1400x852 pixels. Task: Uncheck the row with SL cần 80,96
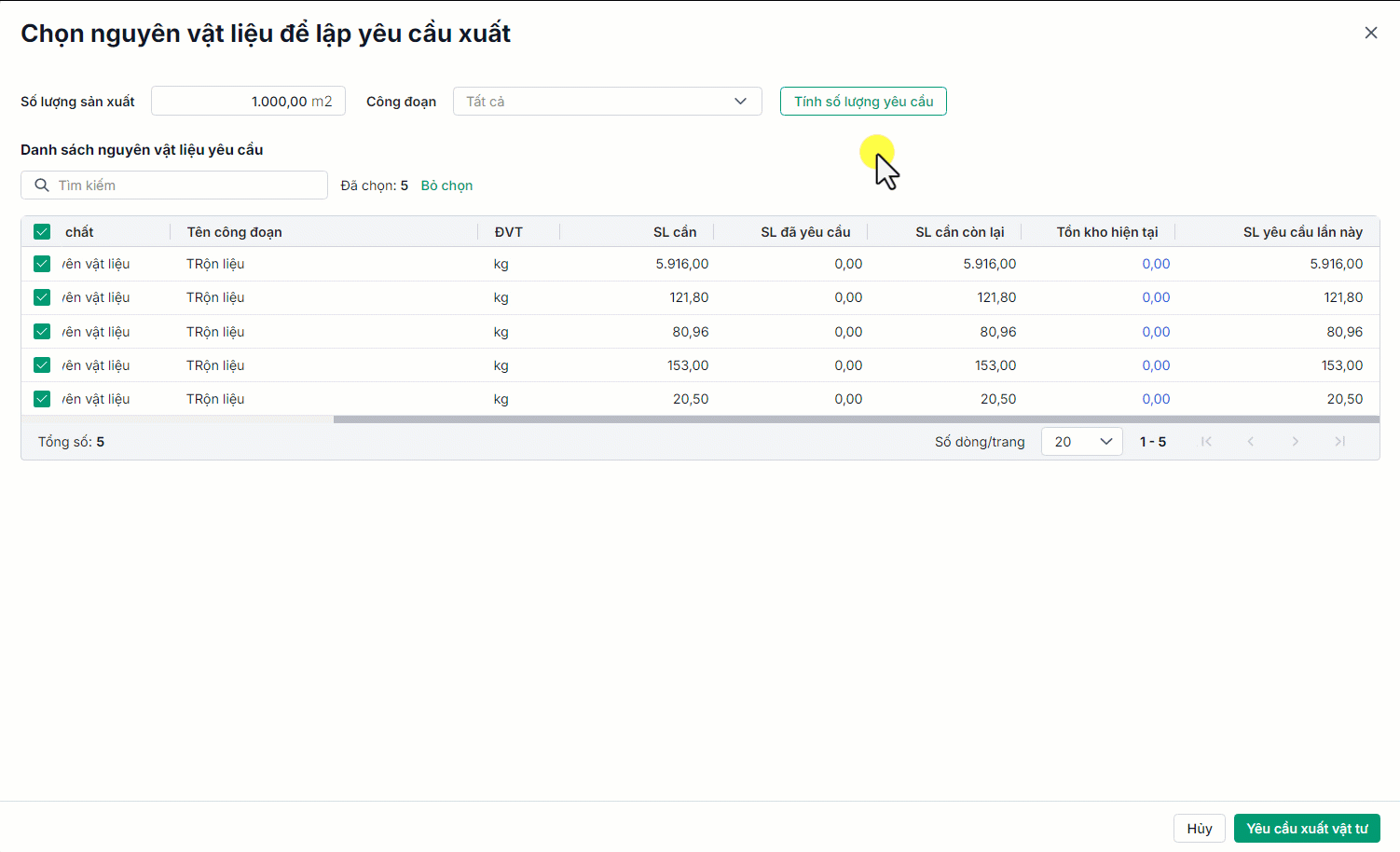pyautogui.click(x=42, y=332)
